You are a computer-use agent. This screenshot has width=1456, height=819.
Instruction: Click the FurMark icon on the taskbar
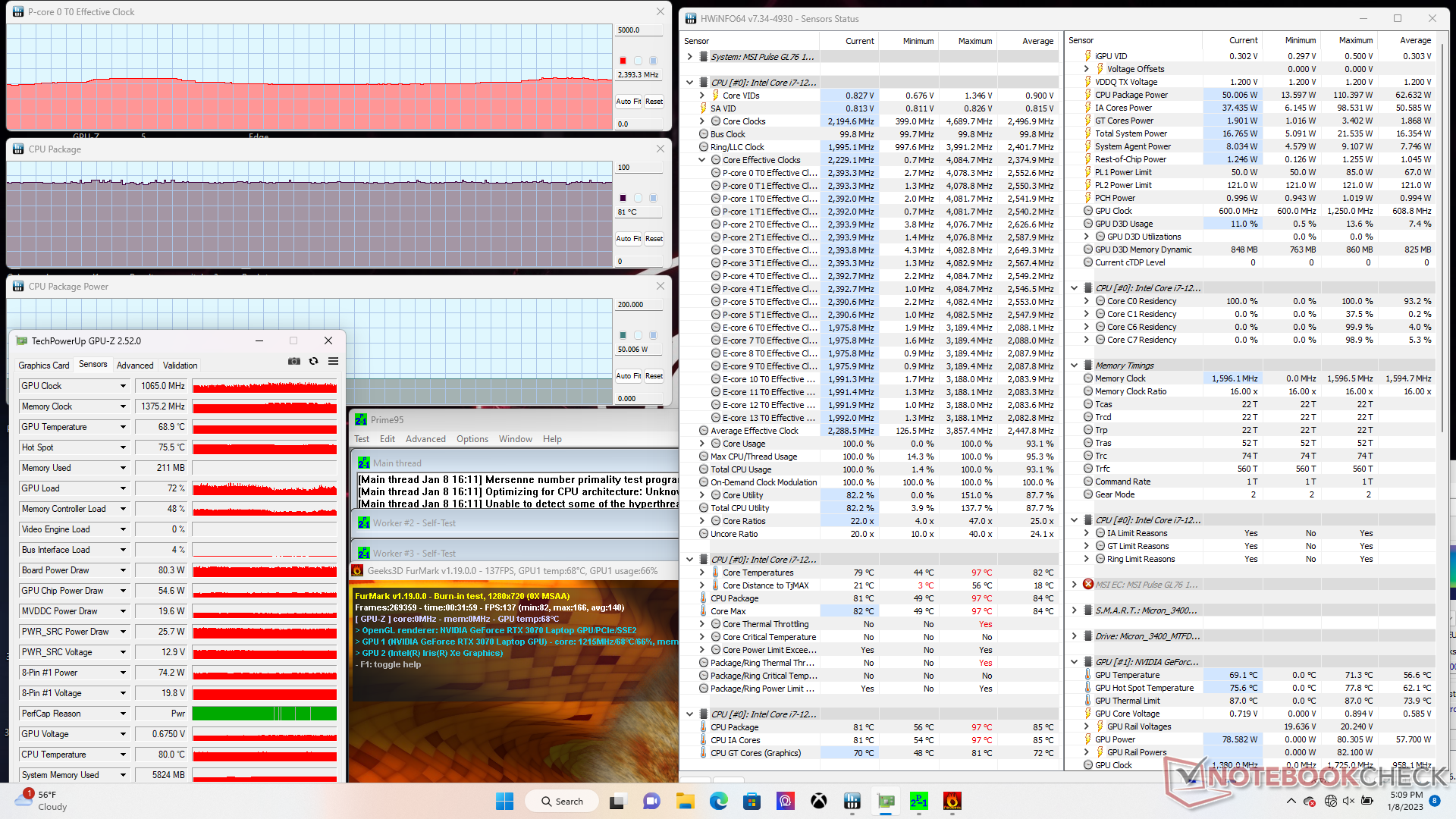click(952, 801)
